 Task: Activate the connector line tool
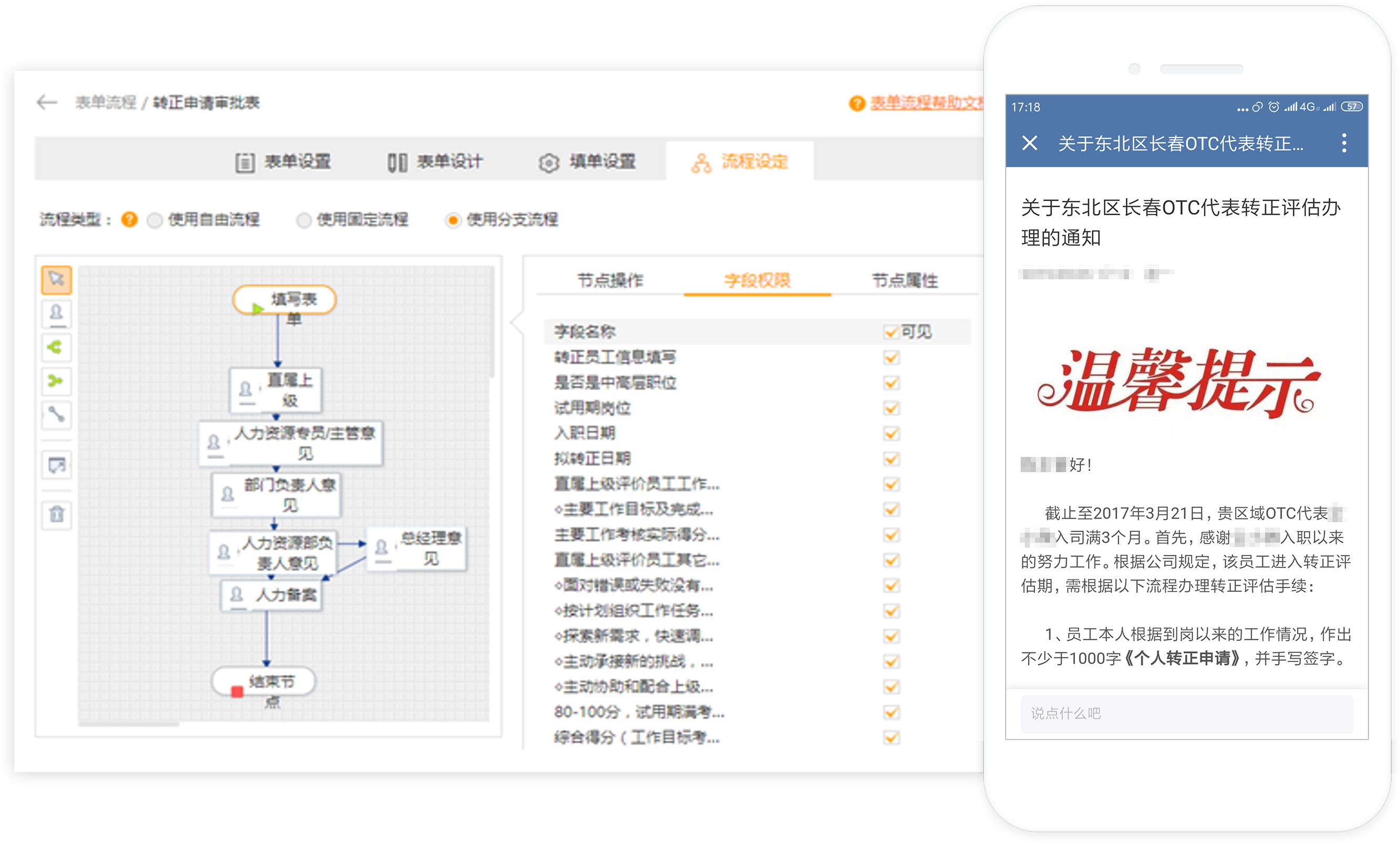56,414
